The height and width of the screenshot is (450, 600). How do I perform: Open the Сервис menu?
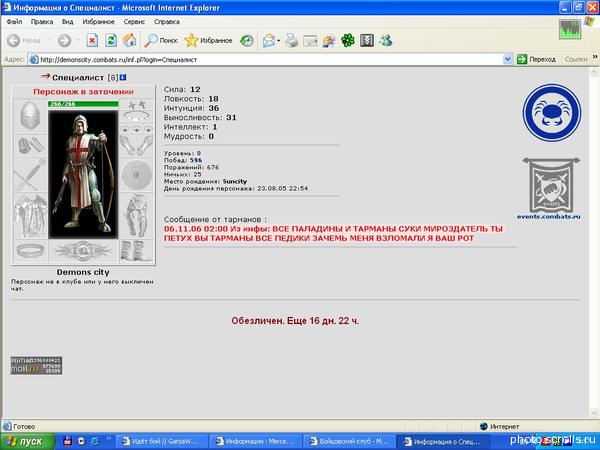pyautogui.click(x=134, y=22)
